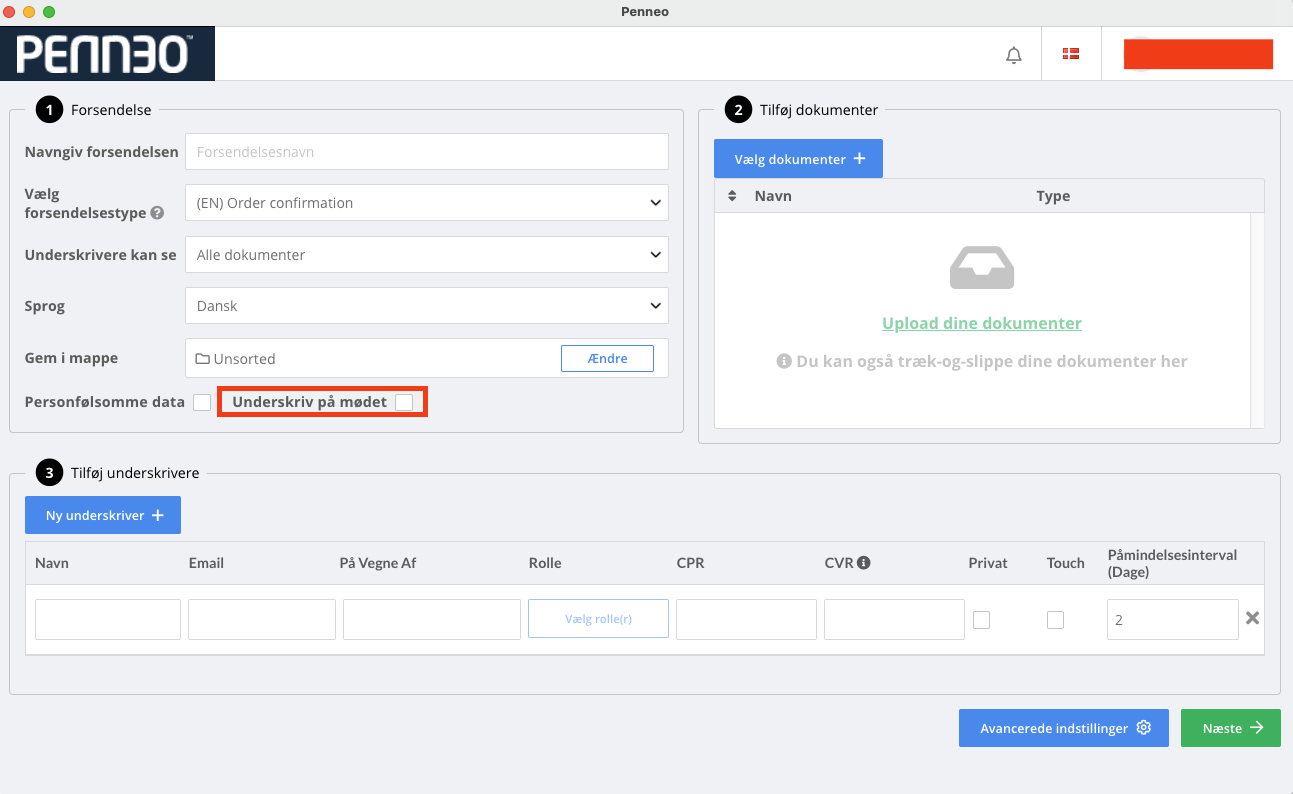Click the CVR info icon
1293x794 pixels.
point(864,563)
